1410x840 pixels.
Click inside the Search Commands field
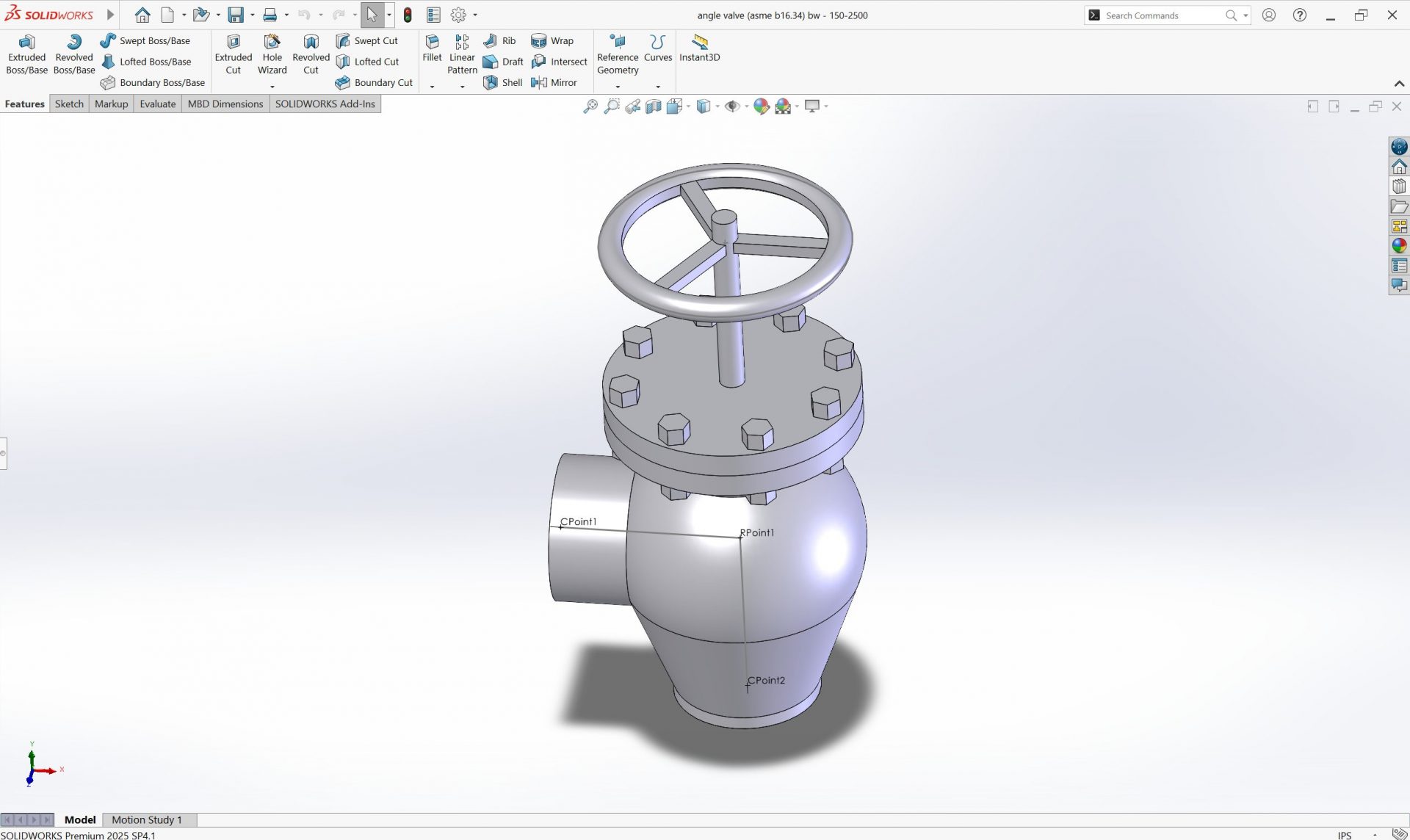tap(1160, 15)
